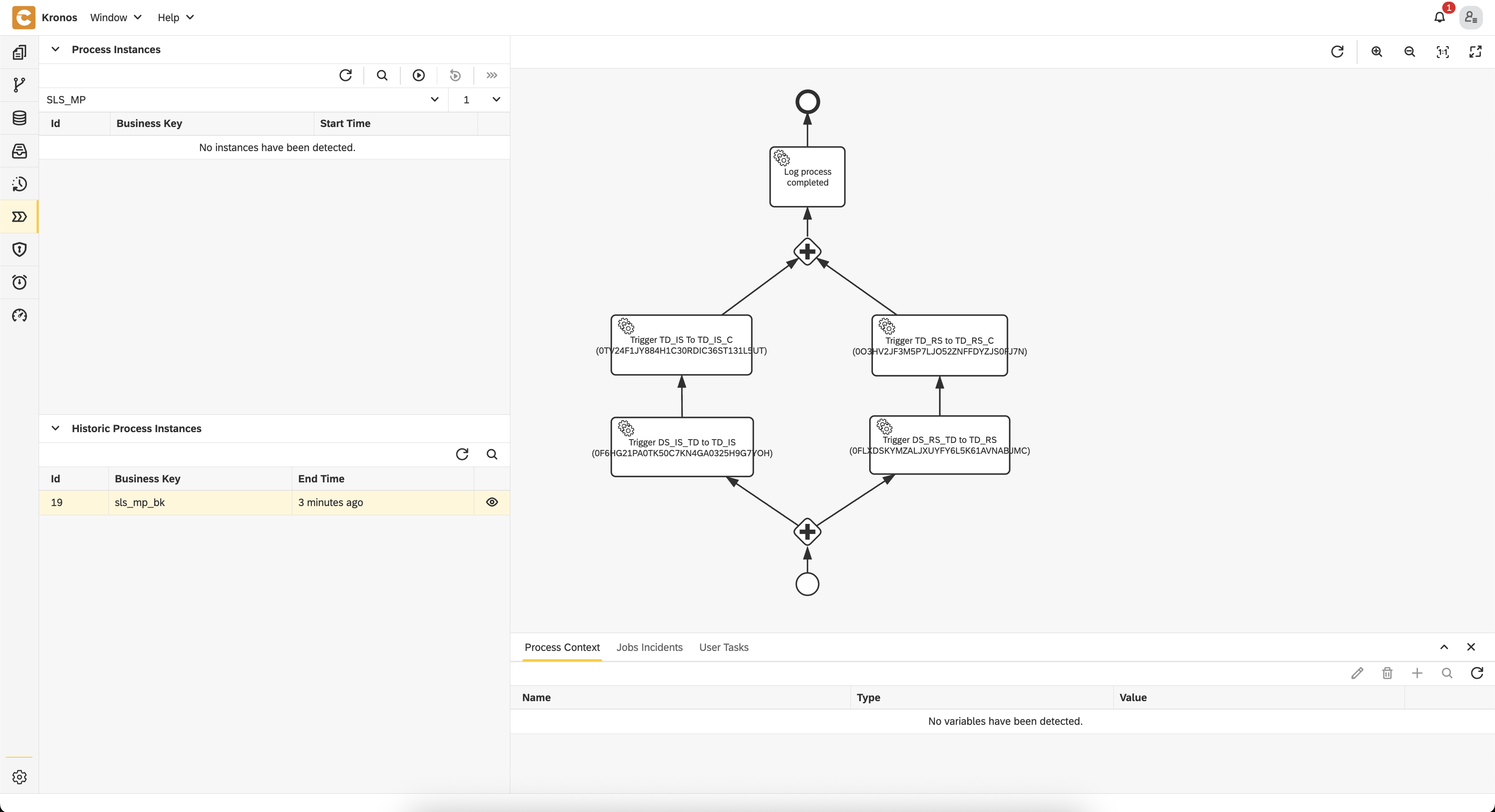Image resolution: width=1495 pixels, height=812 pixels.
Task: Collapse the bottom panel with up chevron
Action: point(1444,647)
